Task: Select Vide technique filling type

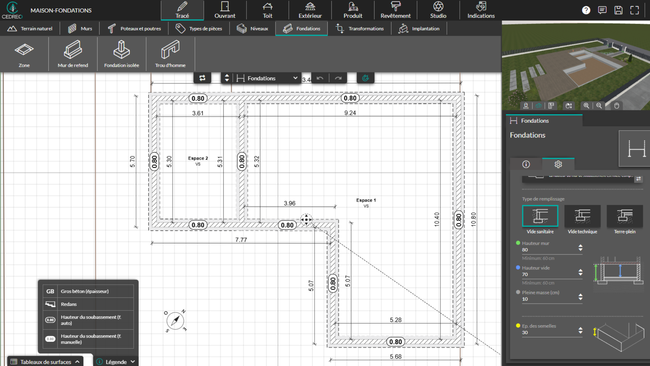Action: coord(582,220)
